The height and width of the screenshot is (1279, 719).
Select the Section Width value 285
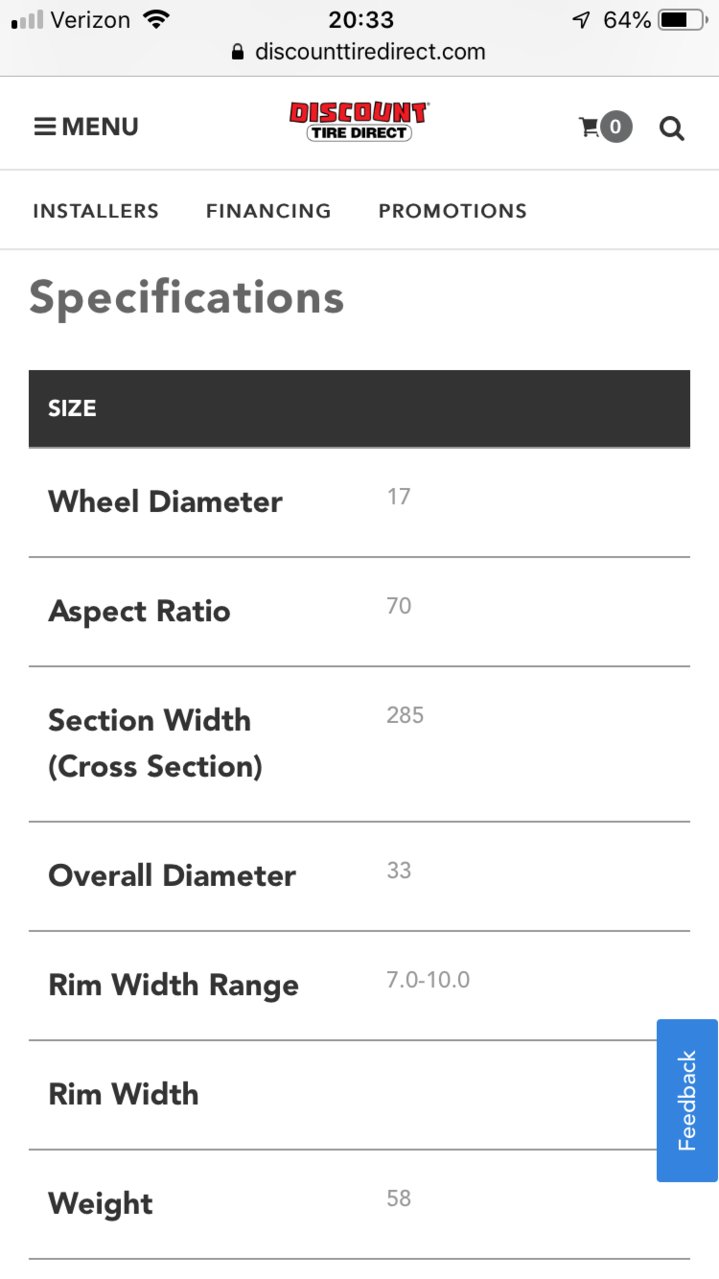click(x=405, y=716)
